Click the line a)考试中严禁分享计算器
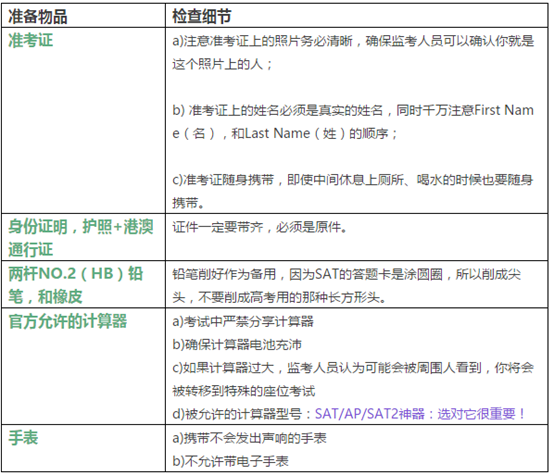Viewport: 554px width, 475px height. (x=243, y=321)
